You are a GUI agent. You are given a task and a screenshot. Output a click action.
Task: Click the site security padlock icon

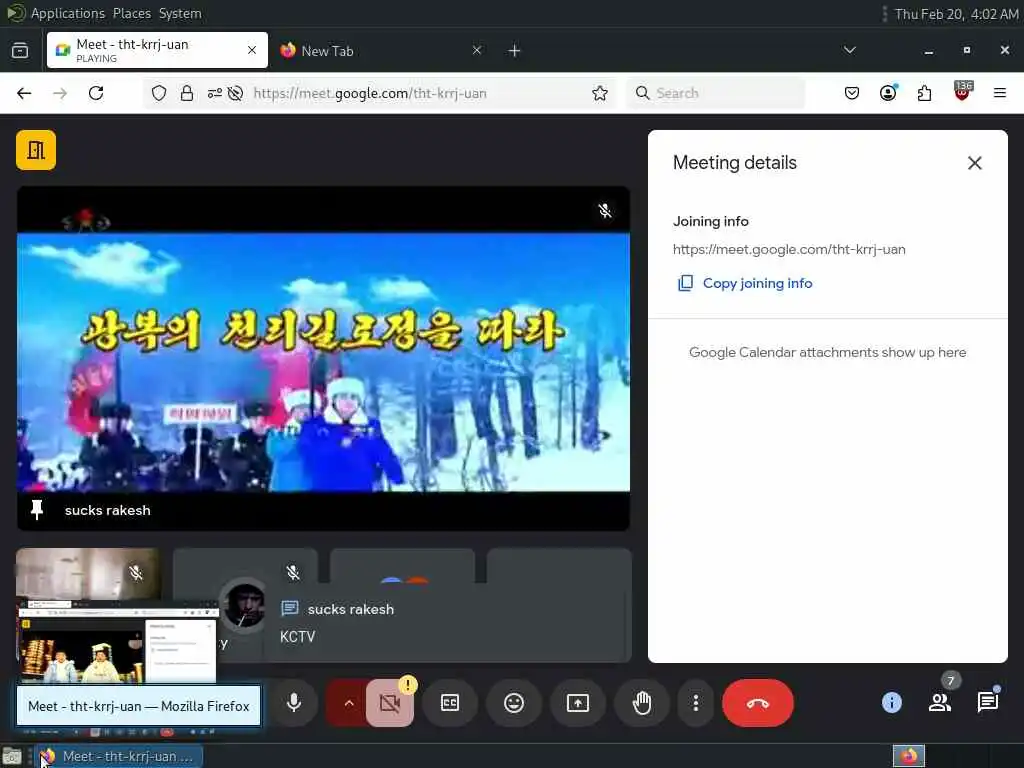click(x=187, y=93)
